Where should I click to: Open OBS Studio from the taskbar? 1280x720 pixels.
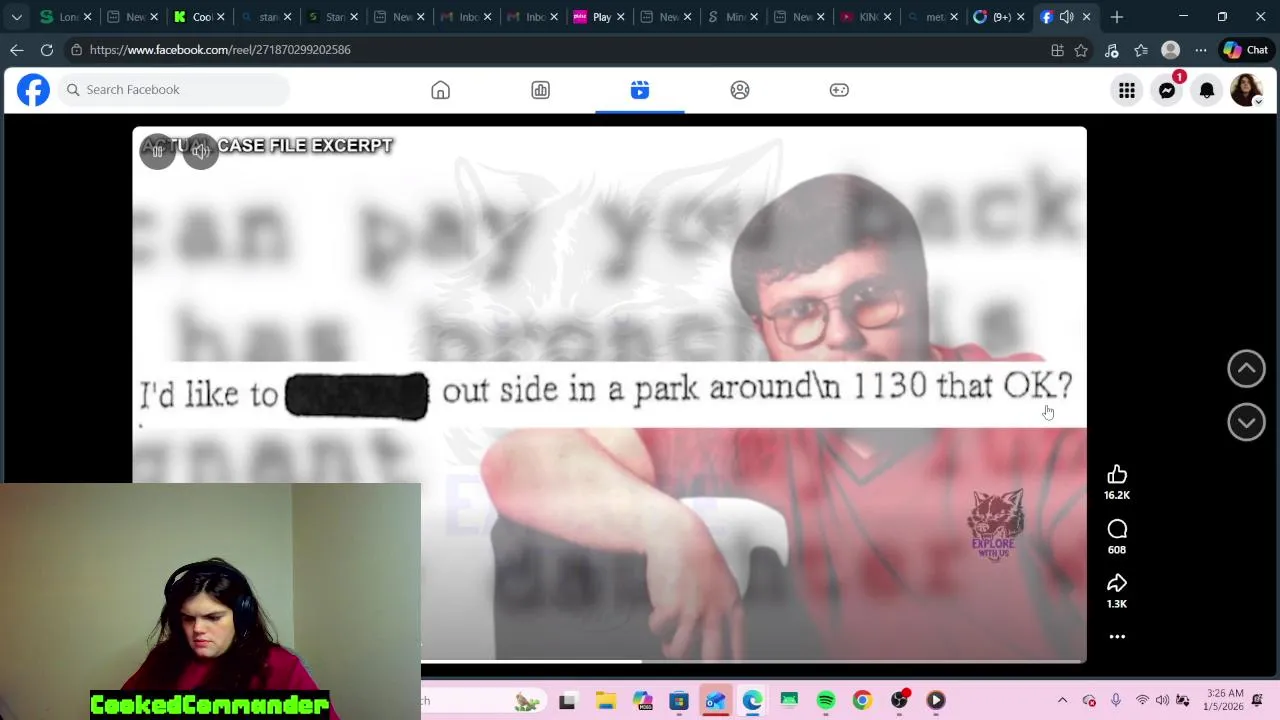899,701
